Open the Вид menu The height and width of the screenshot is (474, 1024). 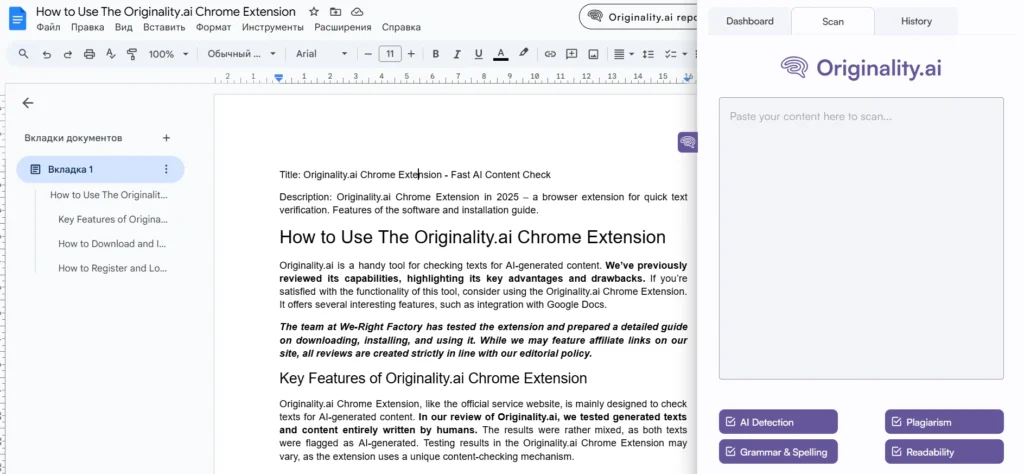[123, 27]
